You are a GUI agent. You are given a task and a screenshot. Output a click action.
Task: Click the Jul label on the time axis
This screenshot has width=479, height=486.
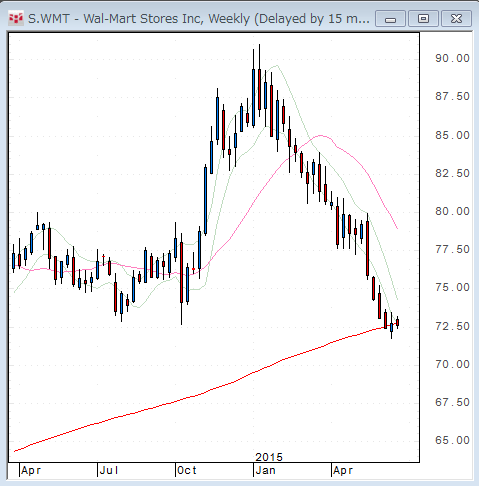coord(109,470)
